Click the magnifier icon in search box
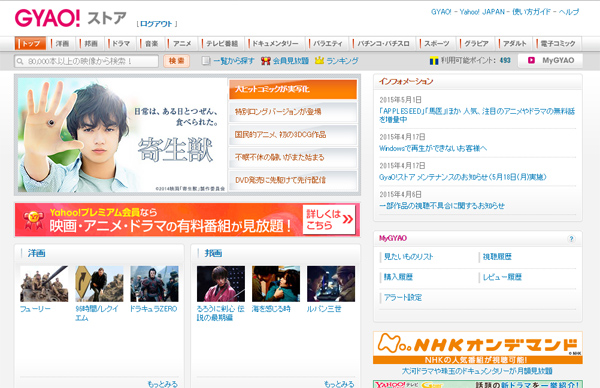Image resolution: width=600 pixels, height=388 pixels. tap(20, 61)
